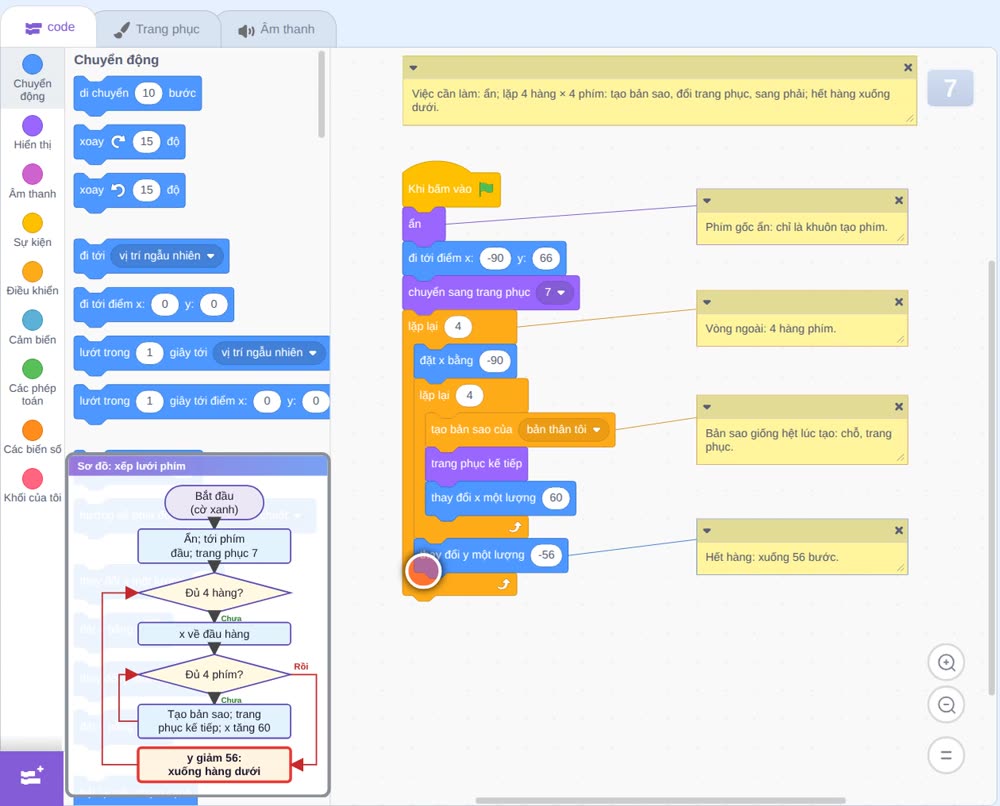Reset workspace zoom with equals icon
Viewport: 1000px width, 806px height.
pyautogui.click(x=946, y=755)
